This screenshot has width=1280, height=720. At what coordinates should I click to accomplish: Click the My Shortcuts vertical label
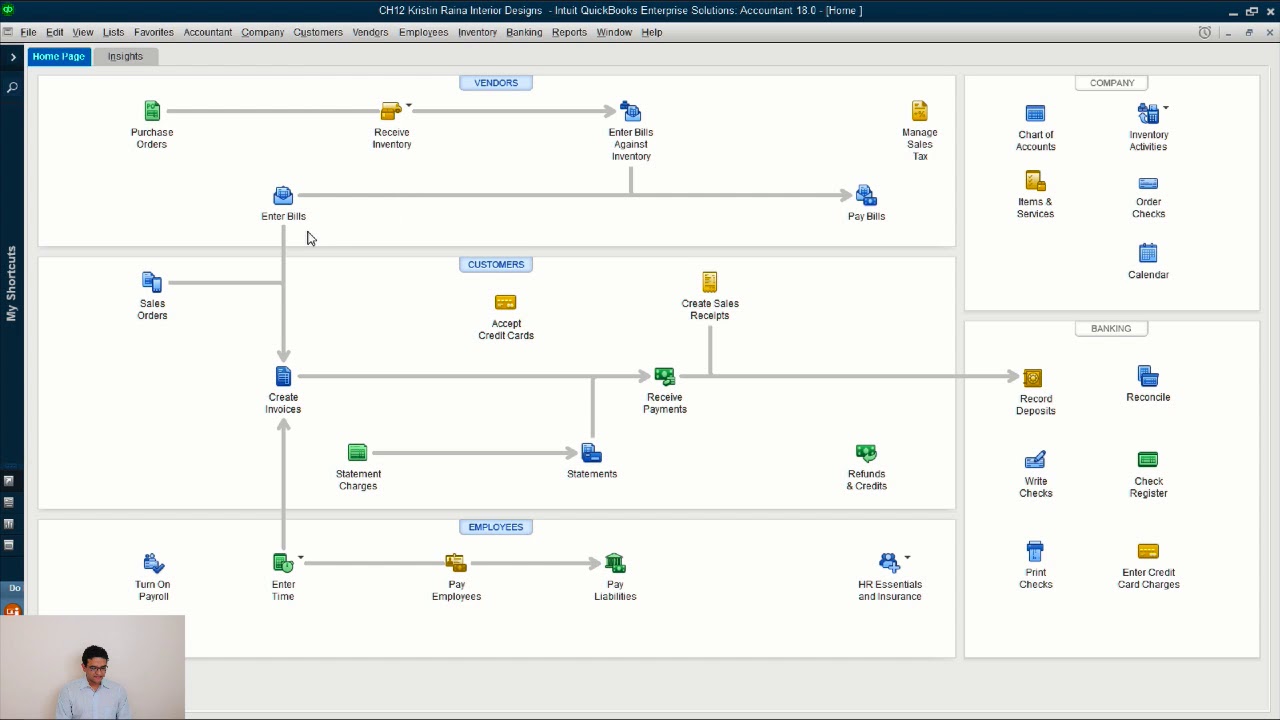point(12,284)
